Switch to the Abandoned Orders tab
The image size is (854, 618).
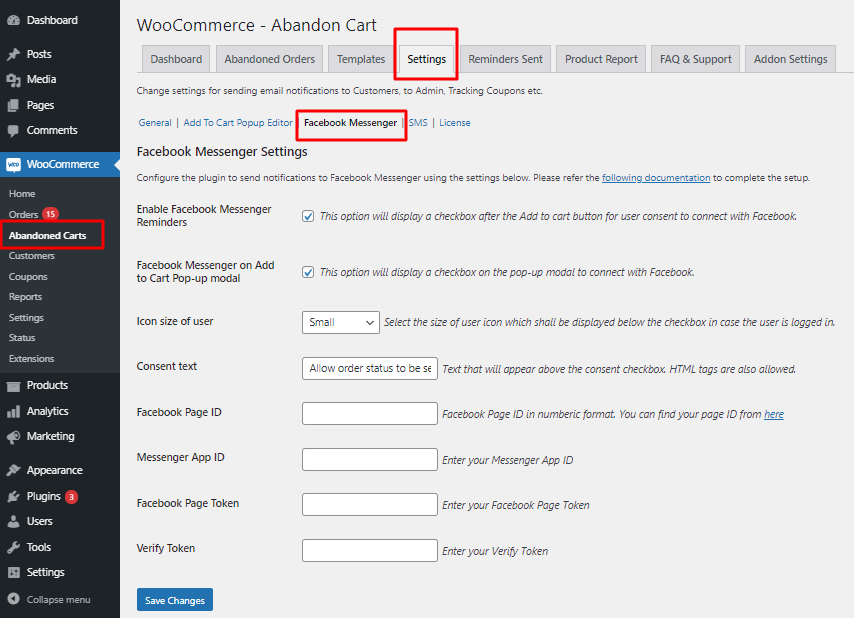tap(270, 59)
